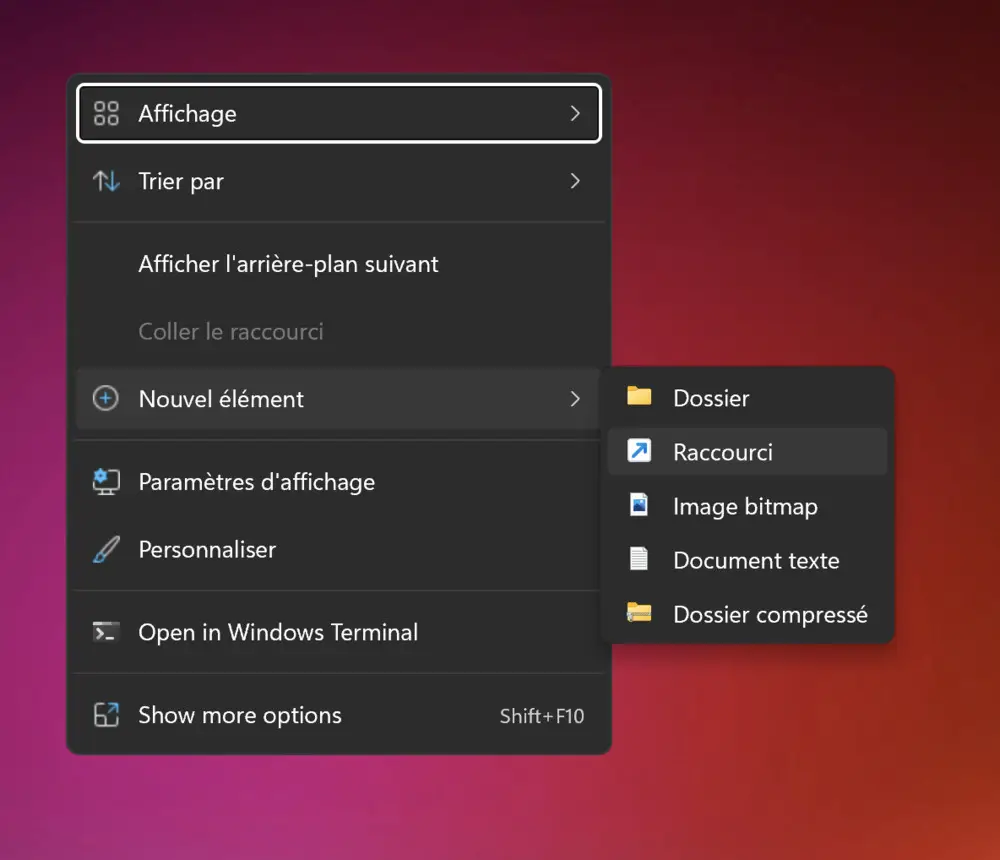
Task: Click the Image bitmap file icon
Action: tap(639, 506)
